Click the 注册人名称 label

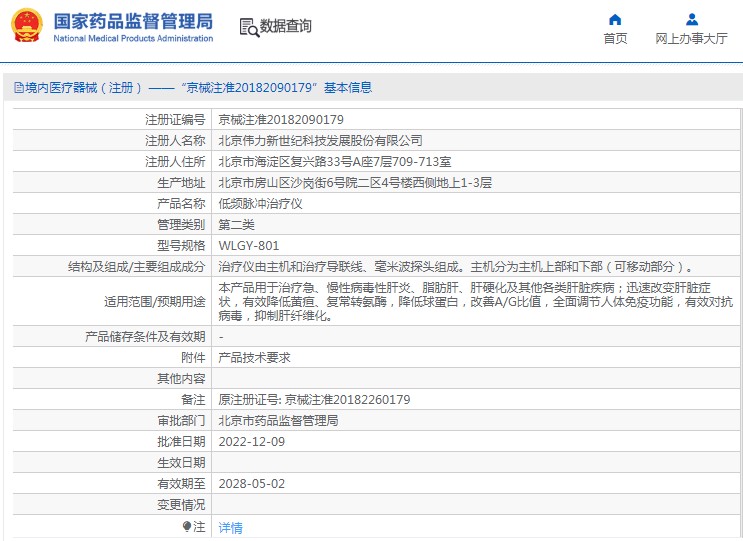click(x=175, y=141)
